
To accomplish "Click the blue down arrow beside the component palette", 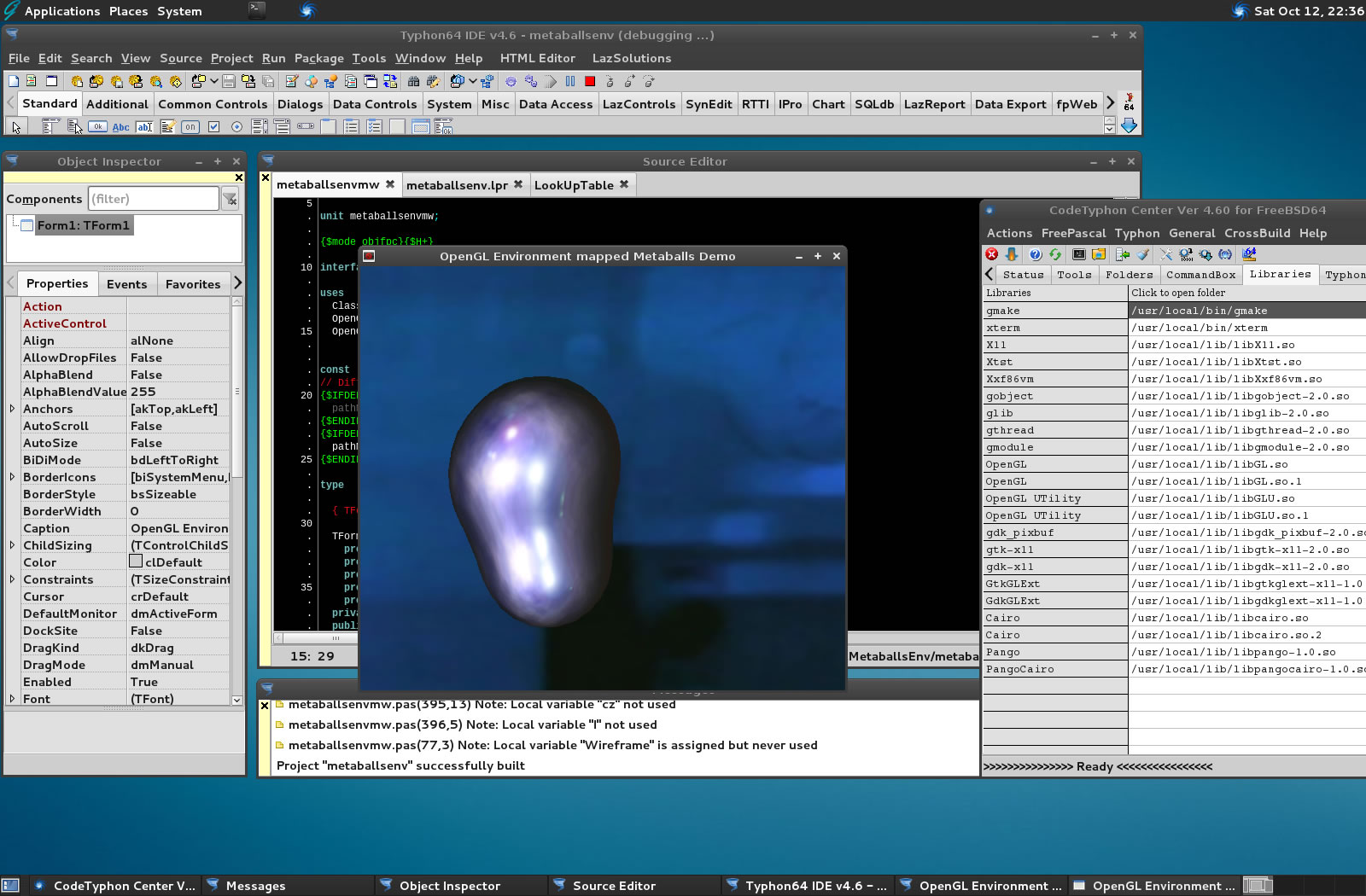I will coord(1129,125).
